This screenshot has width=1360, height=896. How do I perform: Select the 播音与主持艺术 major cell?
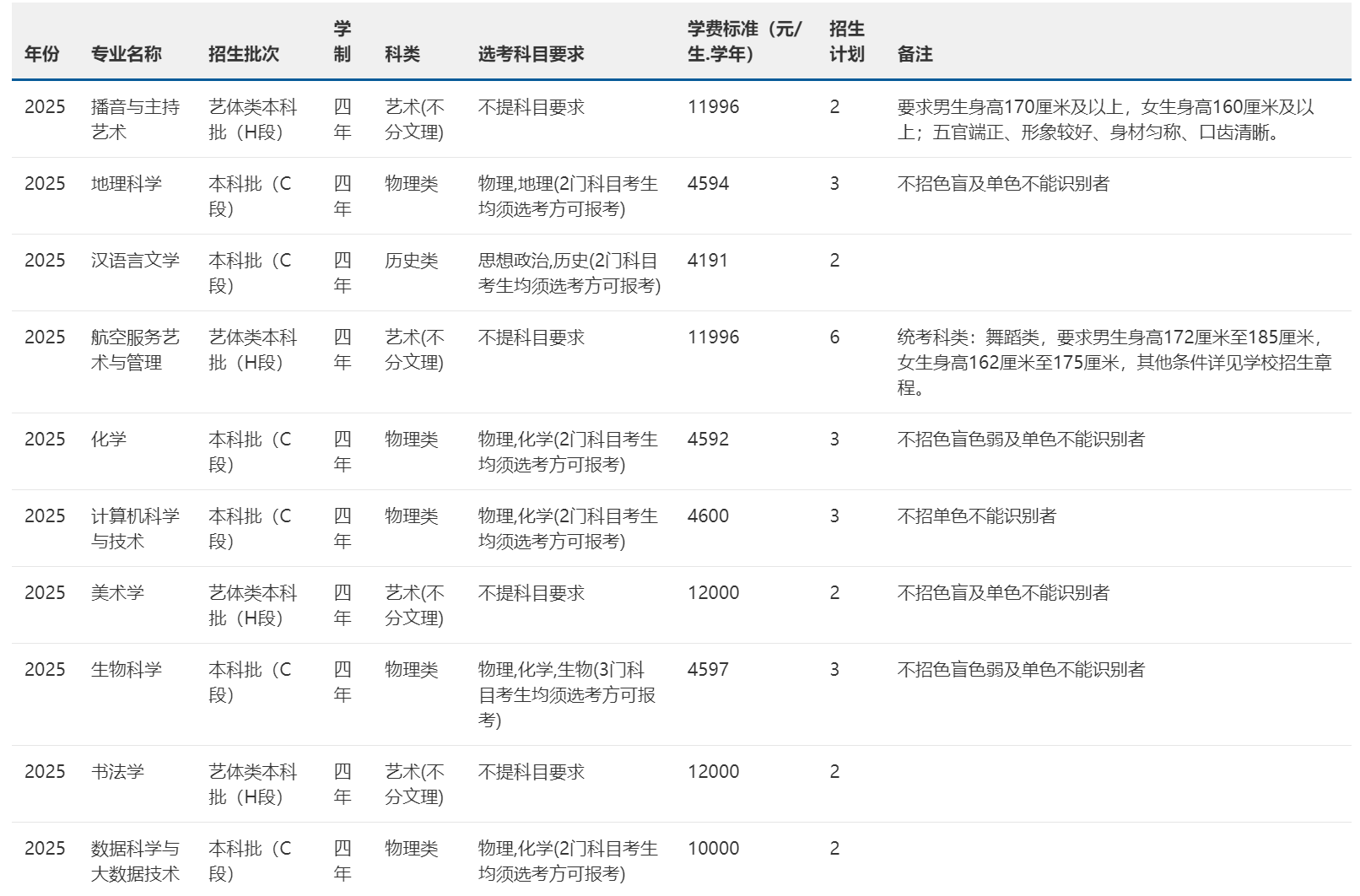[136, 120]
